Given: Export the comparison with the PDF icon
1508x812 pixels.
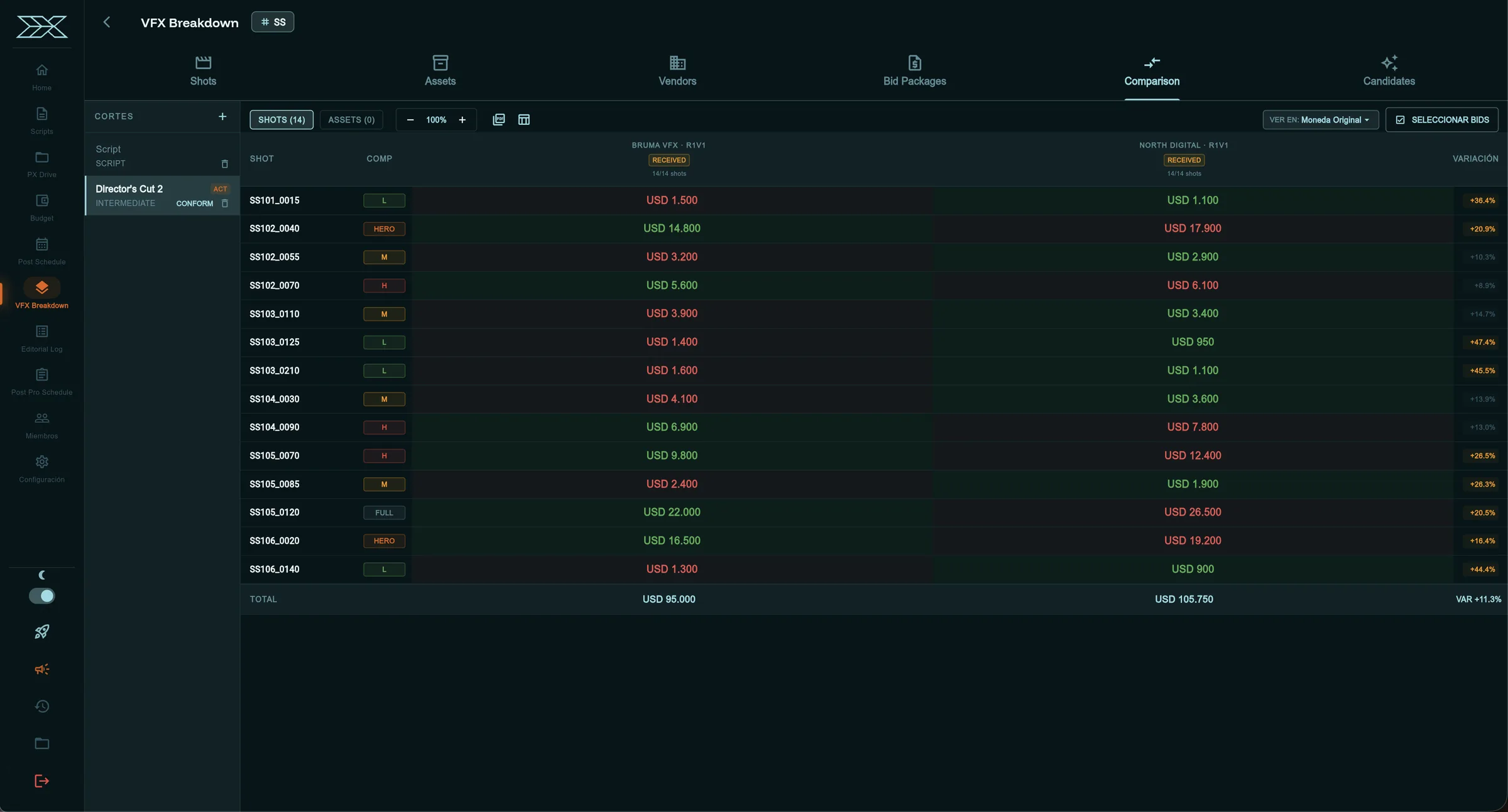Looking at the screenshot, I should pyautogui.click(x=499, y=120).
